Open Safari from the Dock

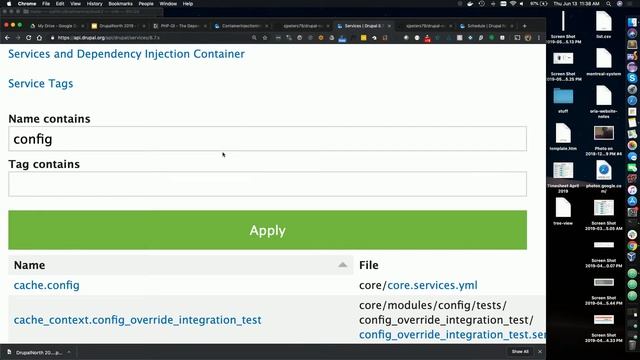click(632, 100)
